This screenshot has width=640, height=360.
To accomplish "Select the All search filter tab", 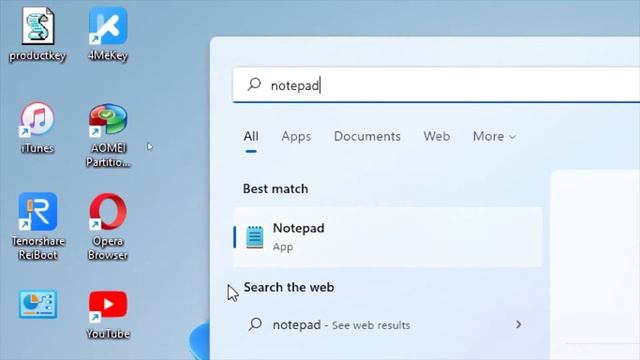I will coord(251,136).
